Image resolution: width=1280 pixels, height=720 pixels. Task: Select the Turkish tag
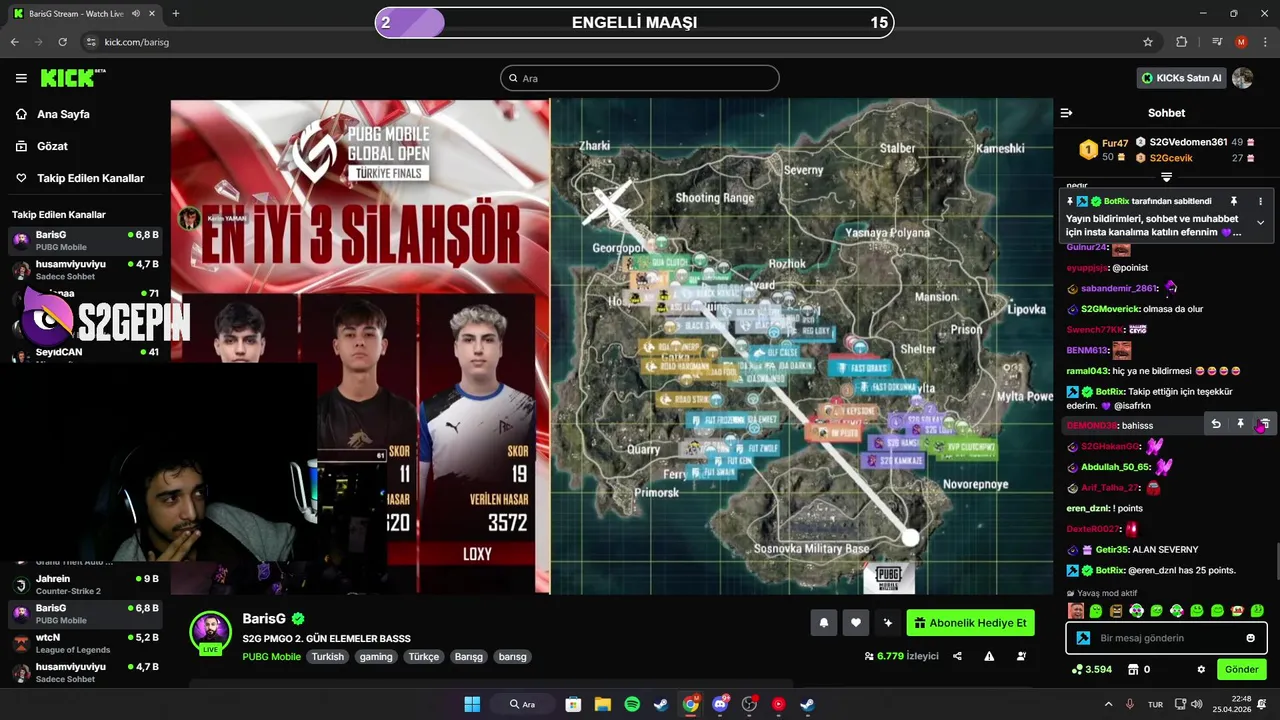pos(327,657)
